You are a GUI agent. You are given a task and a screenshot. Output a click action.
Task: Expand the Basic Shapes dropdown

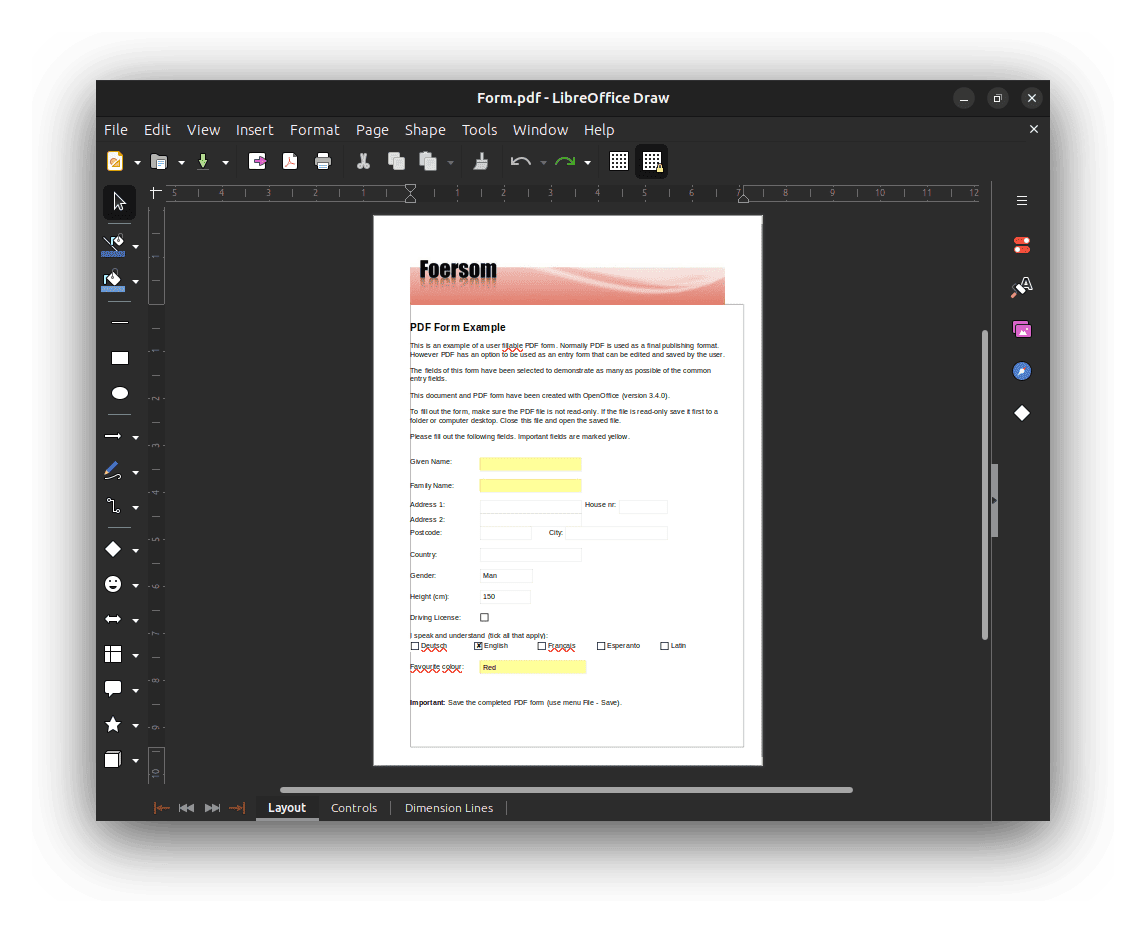coord(135,550)
